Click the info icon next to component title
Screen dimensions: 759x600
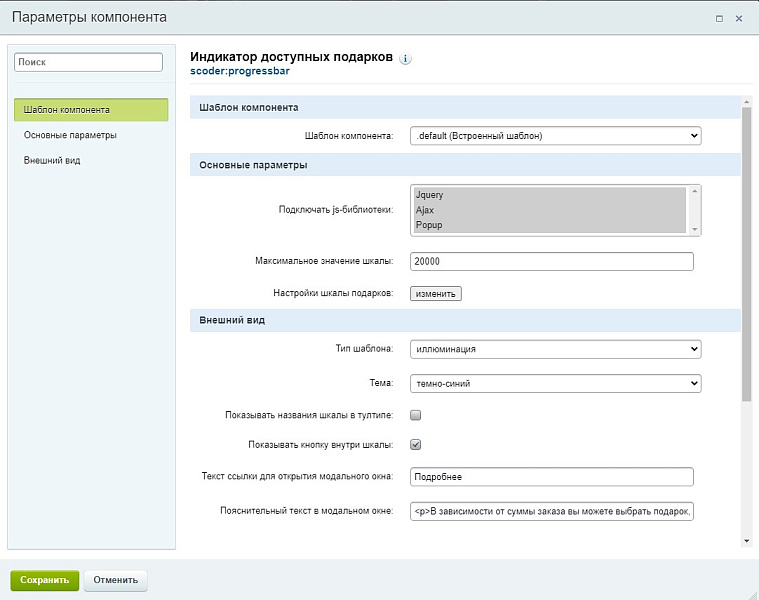405,59
